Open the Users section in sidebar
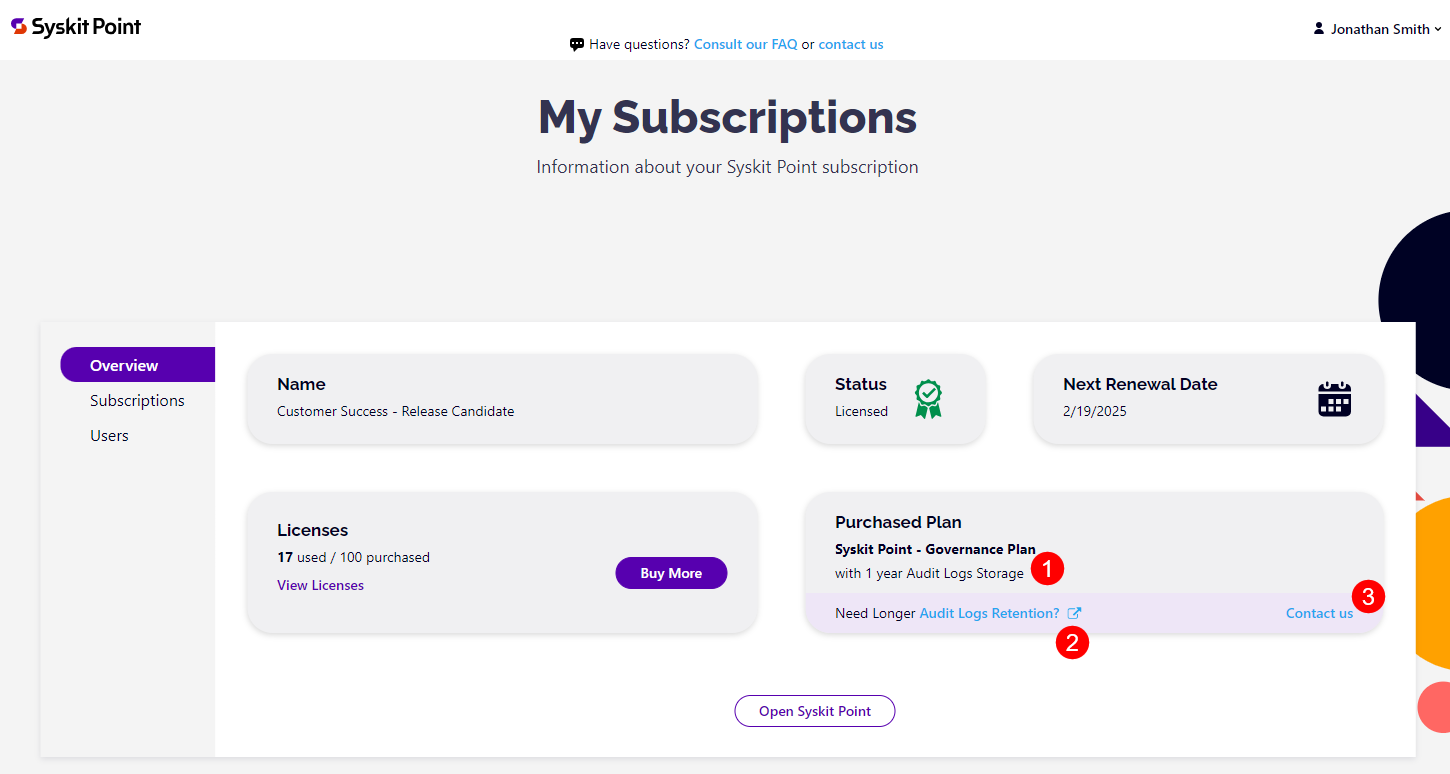The width and height of the screenshot is (1450, 774). click(109, 435)
